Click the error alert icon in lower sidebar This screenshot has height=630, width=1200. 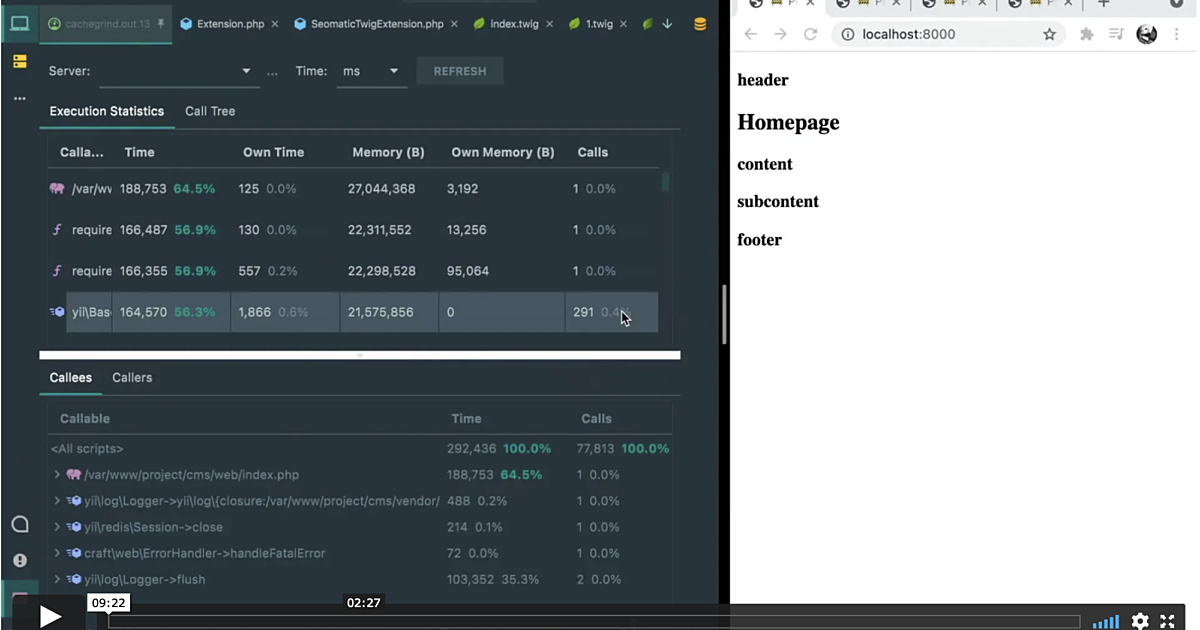[19, 560]
